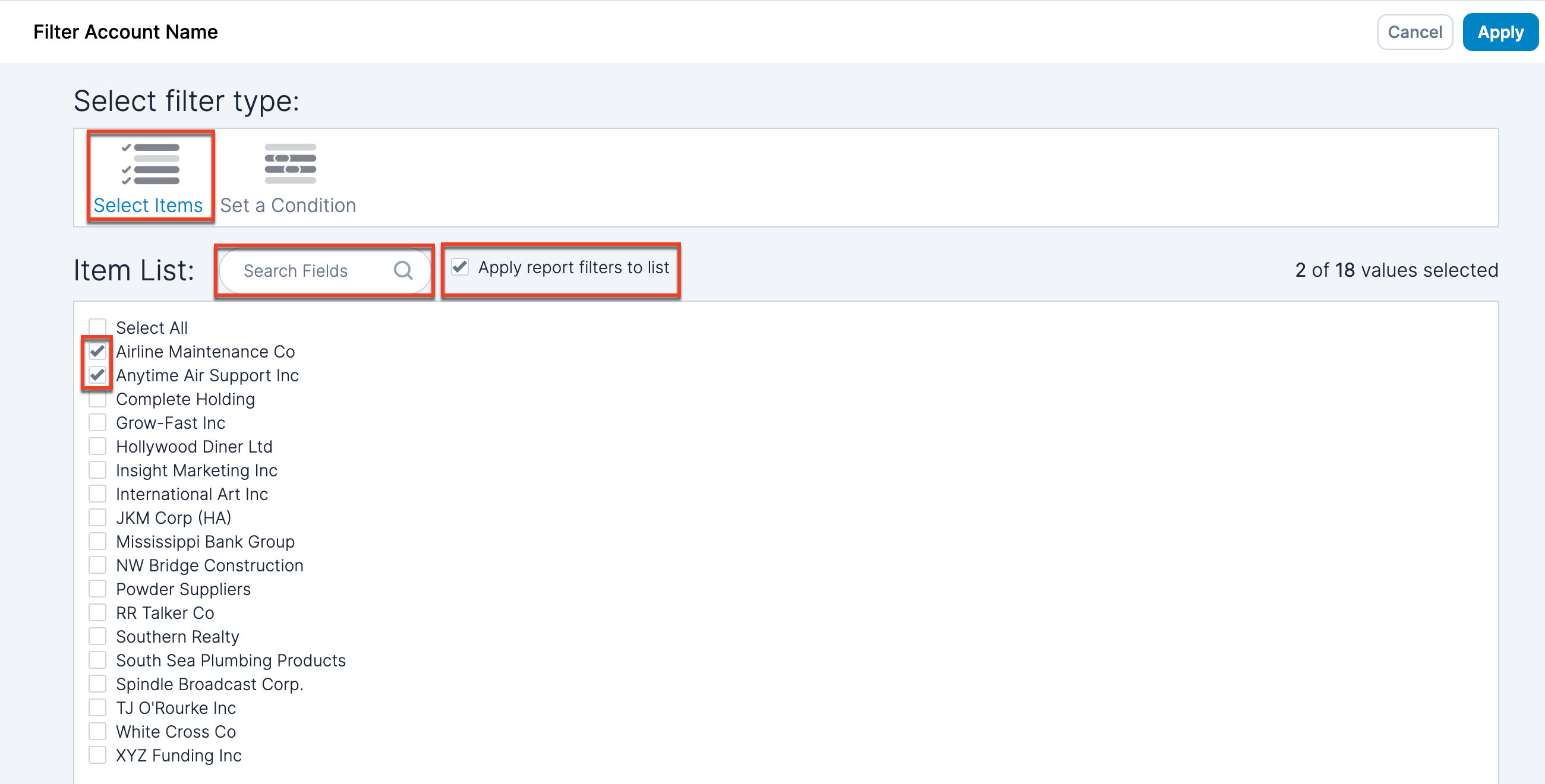Check the Complete Holding box
Screen dimensions: 1545x784
point(97,399)
